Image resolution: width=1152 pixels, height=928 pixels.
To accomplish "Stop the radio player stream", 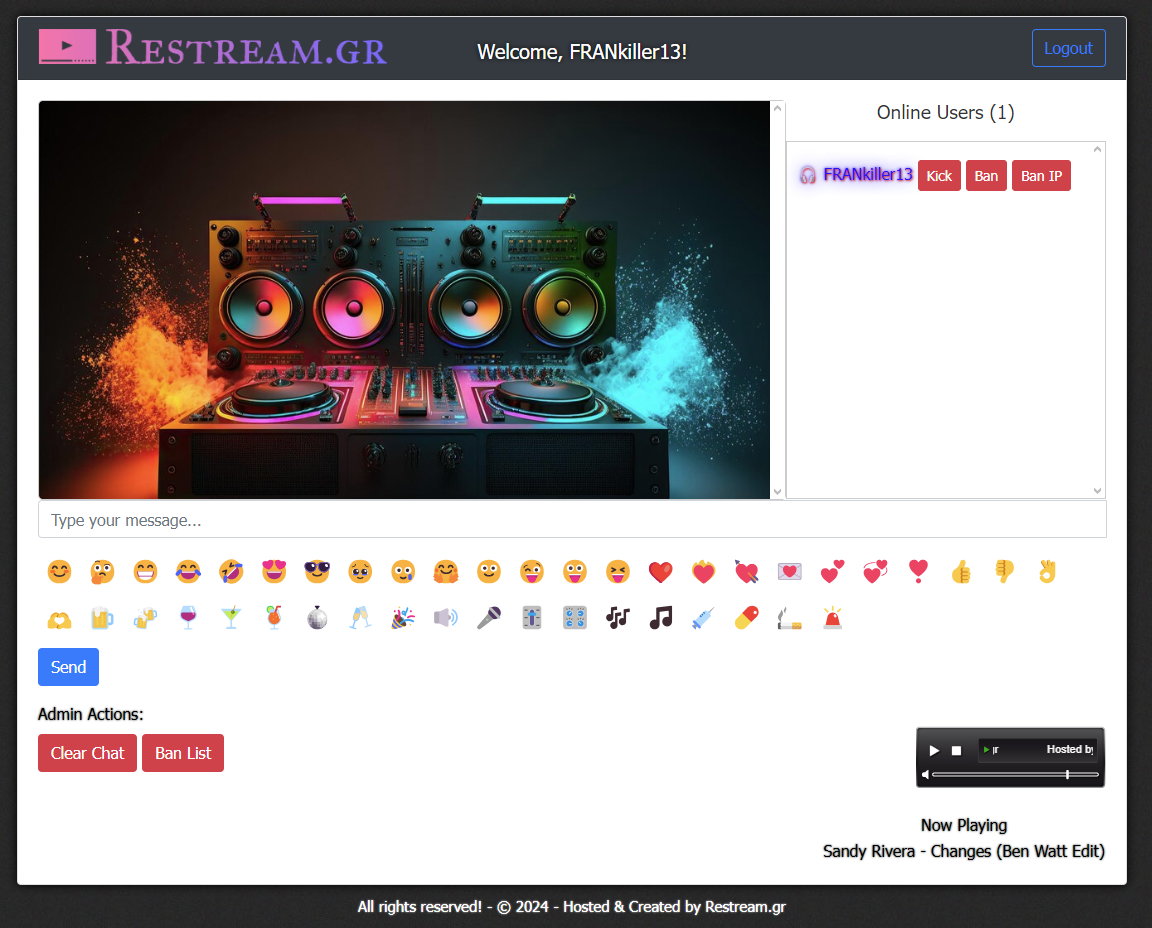I will pyautogui.click(x=956, y=750).
